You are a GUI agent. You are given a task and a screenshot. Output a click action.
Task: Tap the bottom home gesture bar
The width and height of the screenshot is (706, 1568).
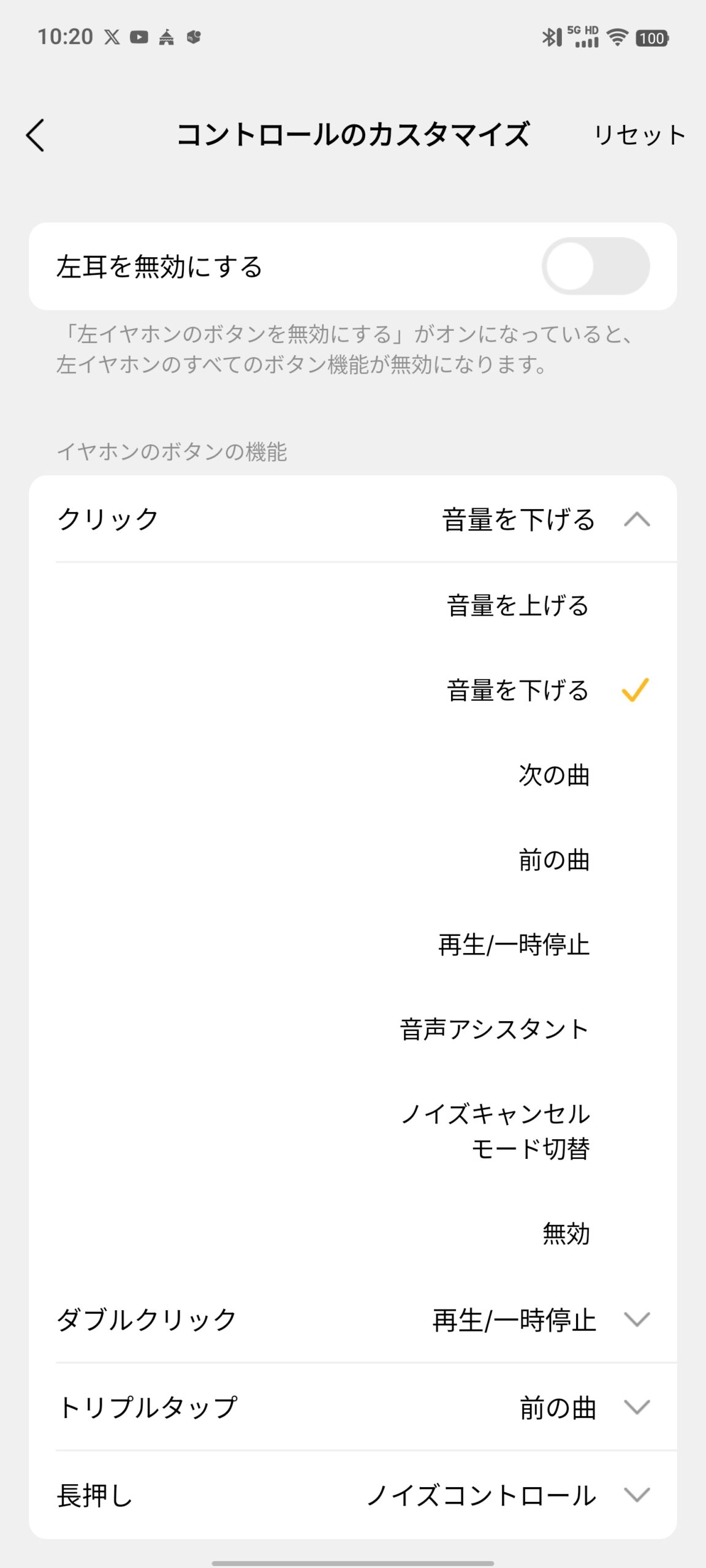(353, 1558)
